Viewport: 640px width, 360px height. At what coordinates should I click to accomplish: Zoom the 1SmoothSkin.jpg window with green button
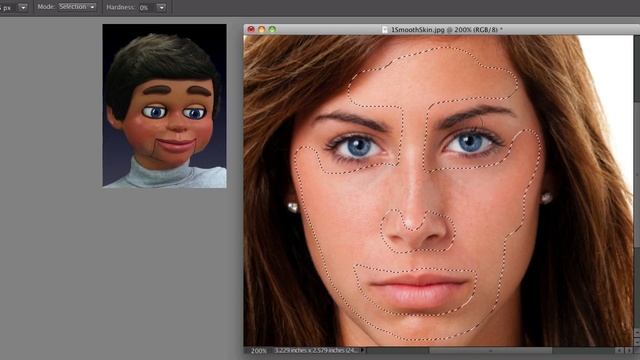[x=272, y=29]
